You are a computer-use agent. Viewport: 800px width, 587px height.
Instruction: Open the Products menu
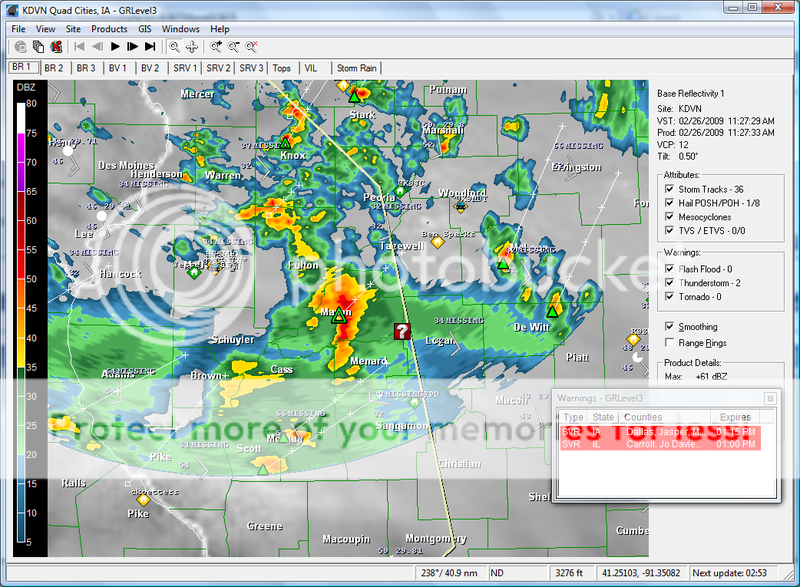109,29
